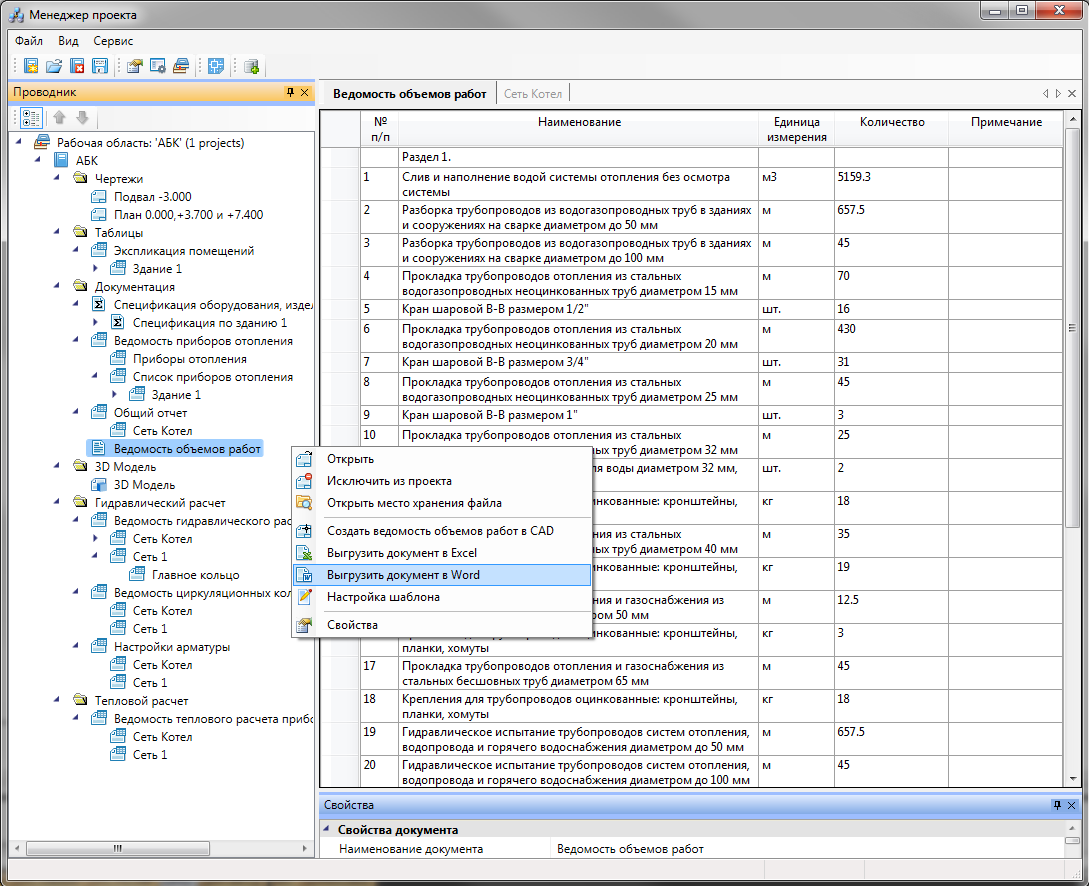Toggle pin on the Проводник panel

point(290,92)
